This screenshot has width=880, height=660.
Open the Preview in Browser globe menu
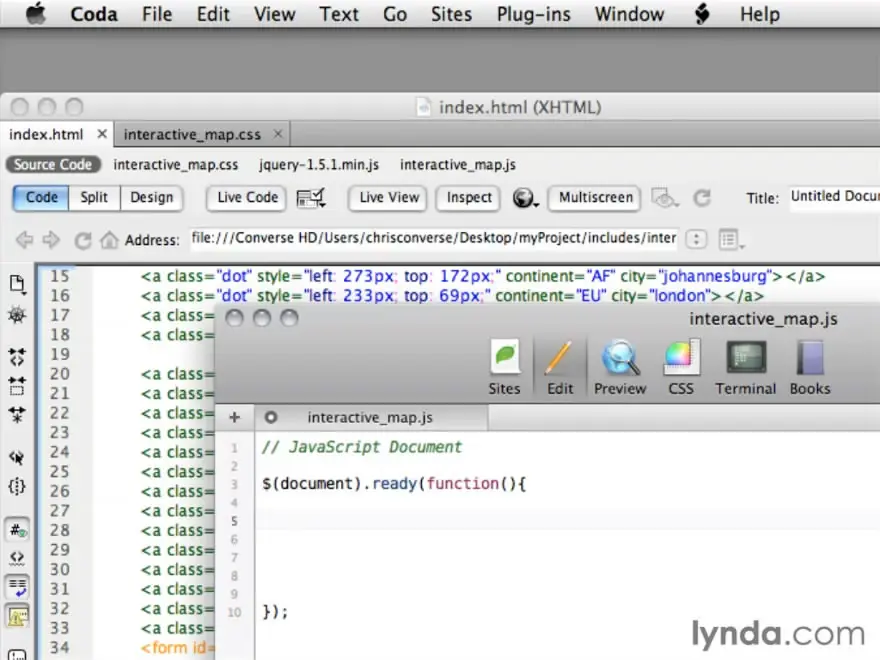tap(525, 198)
